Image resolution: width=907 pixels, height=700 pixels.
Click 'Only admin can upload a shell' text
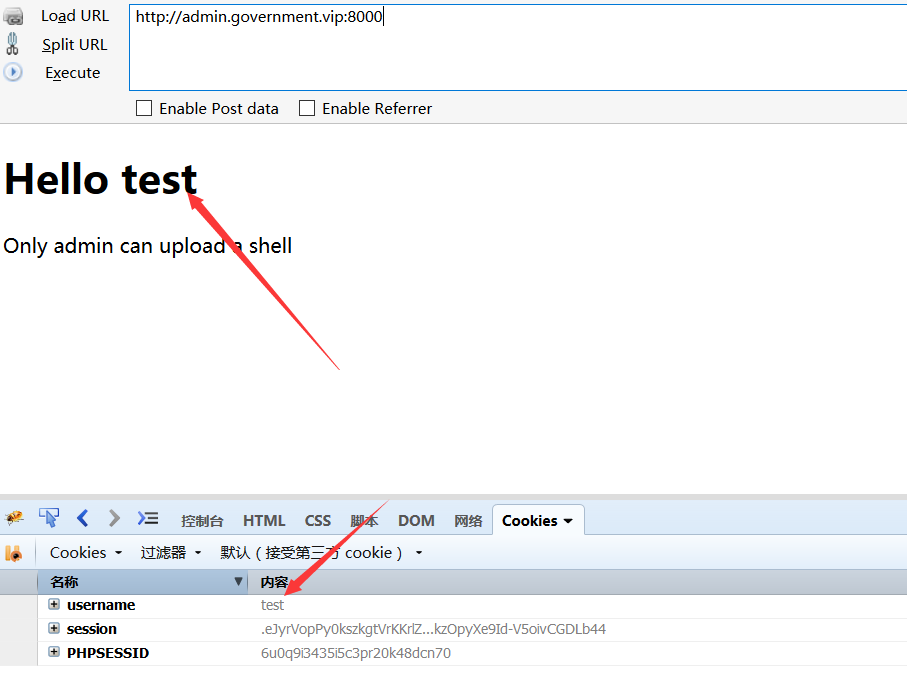point(148,246)
